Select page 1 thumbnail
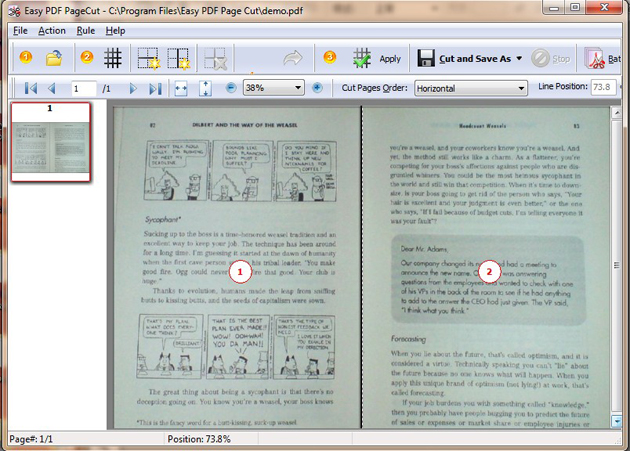This screenshot has height=451, width=630. tap(51, 142)
